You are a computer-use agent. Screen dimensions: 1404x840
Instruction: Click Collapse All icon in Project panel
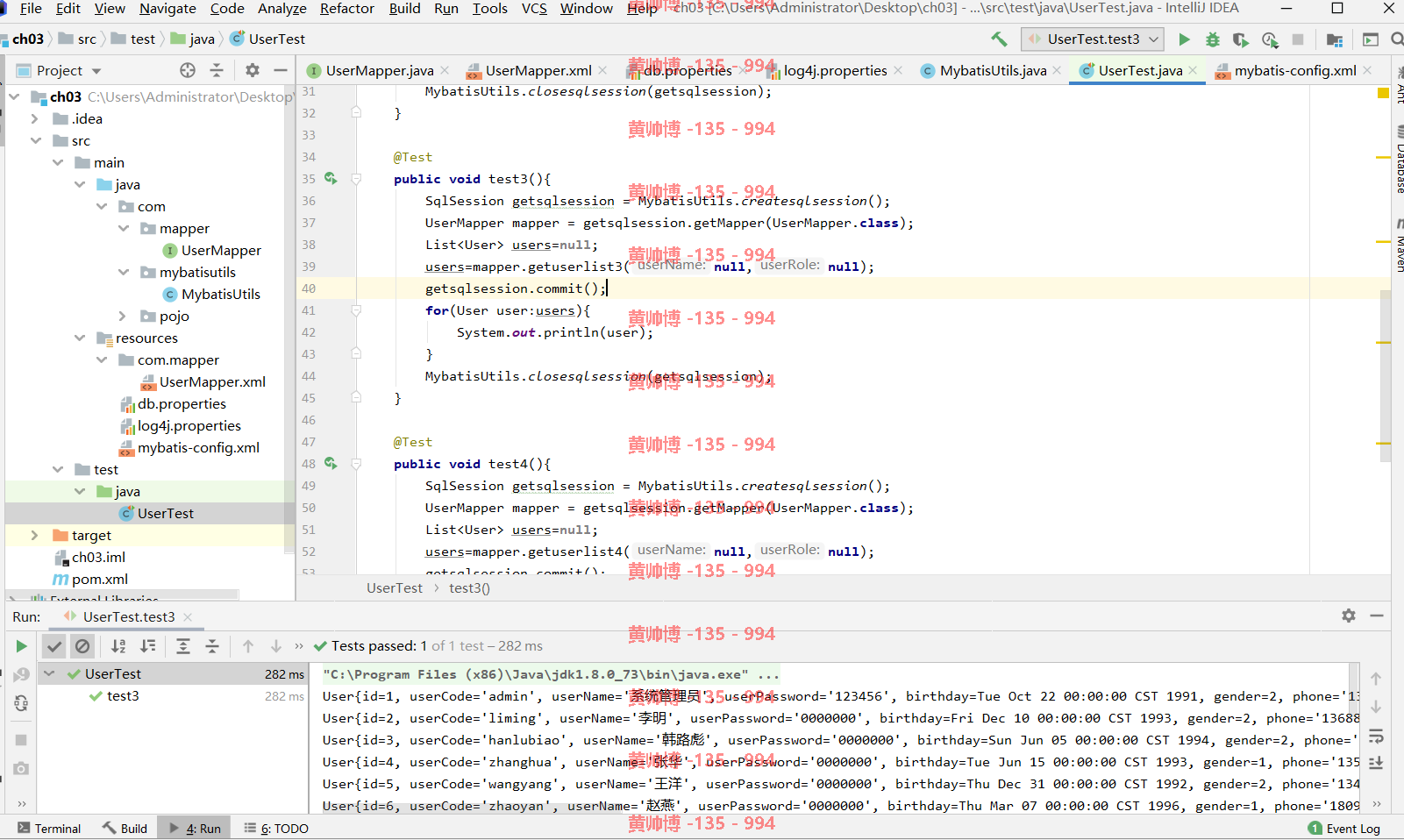217,70
